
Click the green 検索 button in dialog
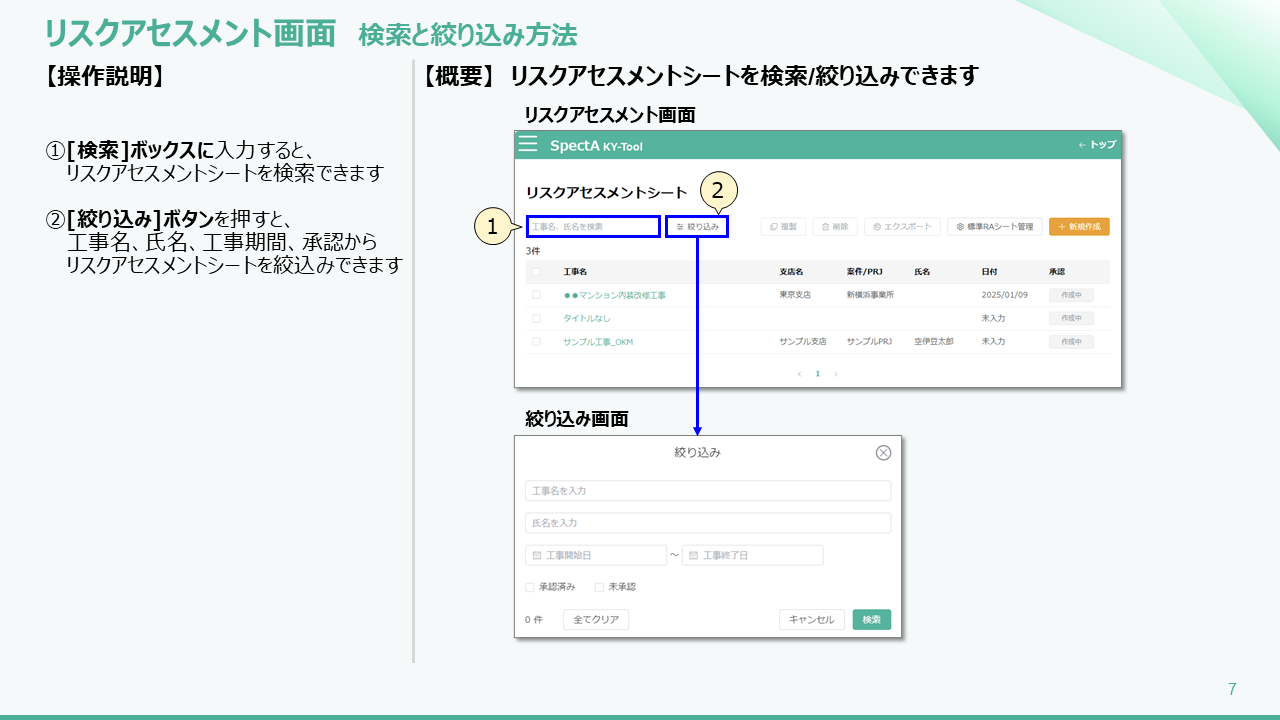tap(871, 620)
